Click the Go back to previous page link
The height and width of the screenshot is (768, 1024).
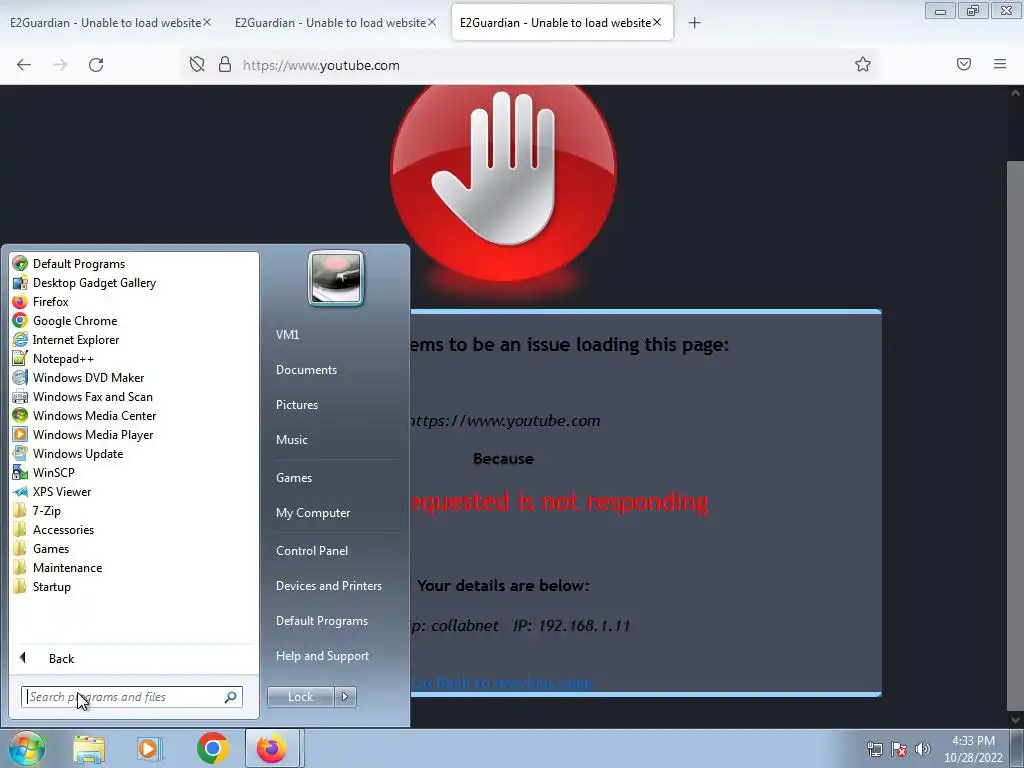[x=503, y=683]
